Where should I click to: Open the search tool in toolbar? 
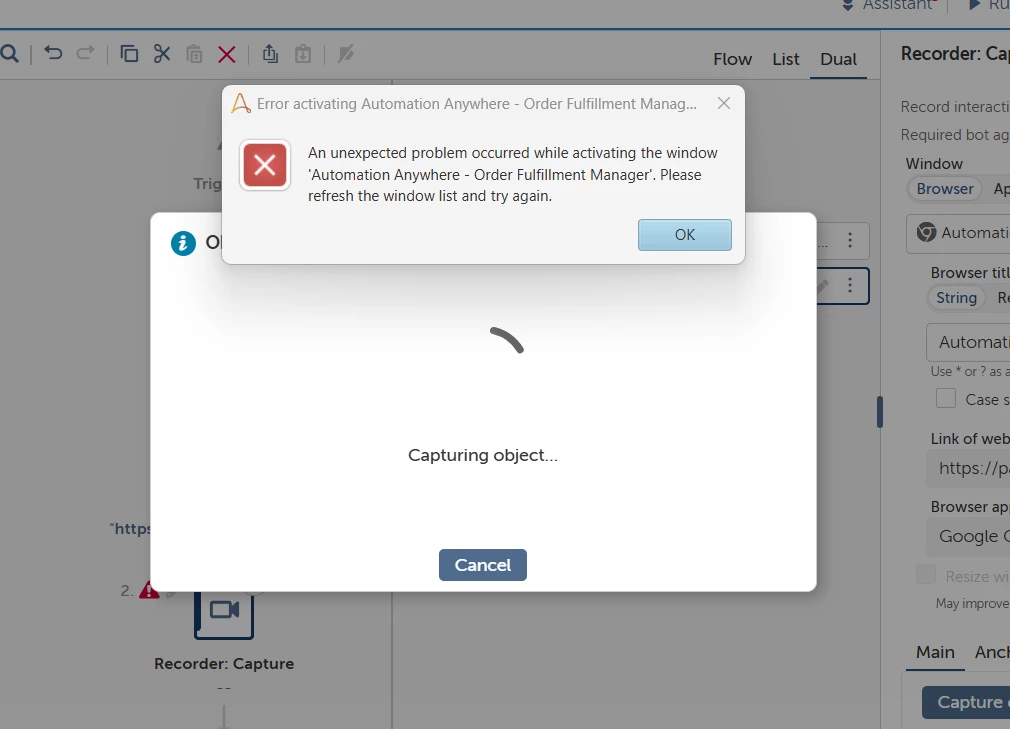[x=9, y=53]
